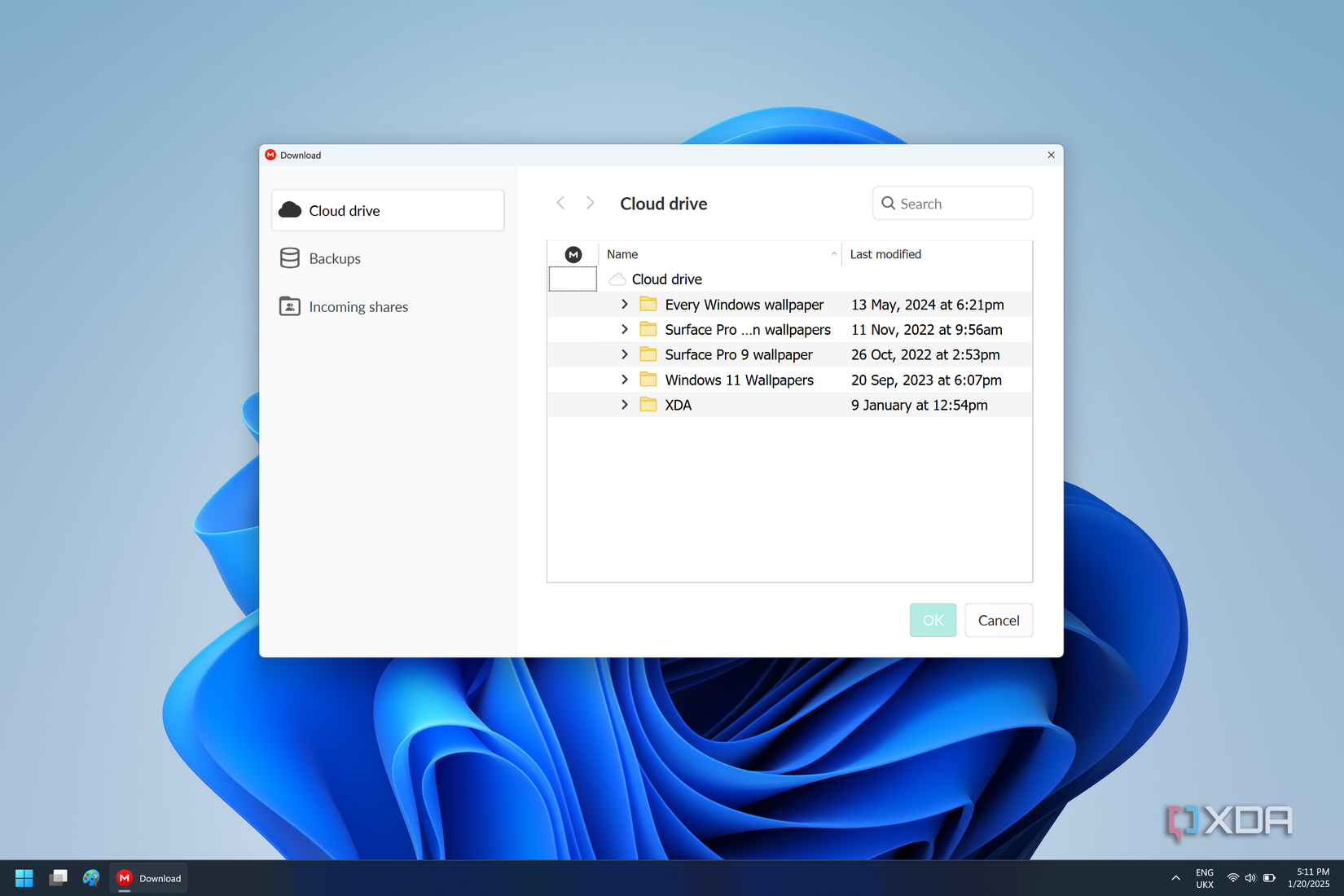Click the Windows 11 Wallpapers folder icon
The image size is (1344, 896).
tap(648, 380)
